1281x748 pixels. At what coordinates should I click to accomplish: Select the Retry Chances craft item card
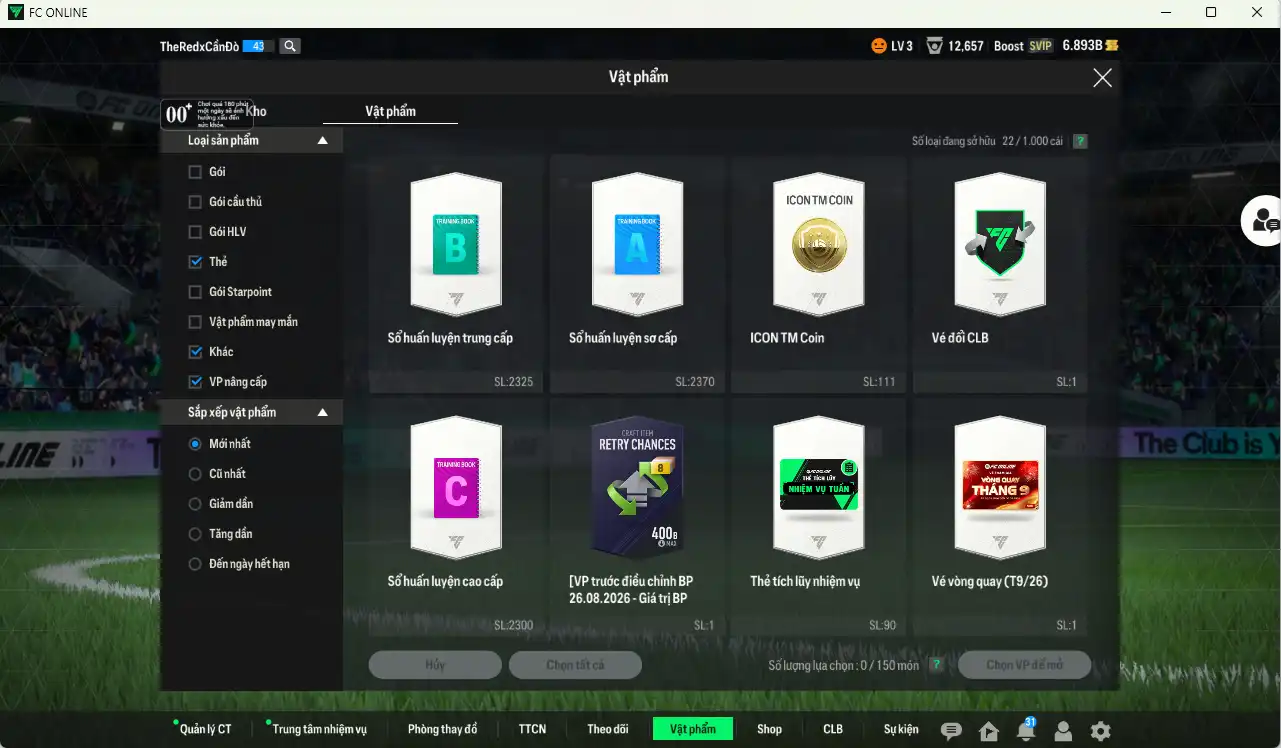(x=637, y=517)
